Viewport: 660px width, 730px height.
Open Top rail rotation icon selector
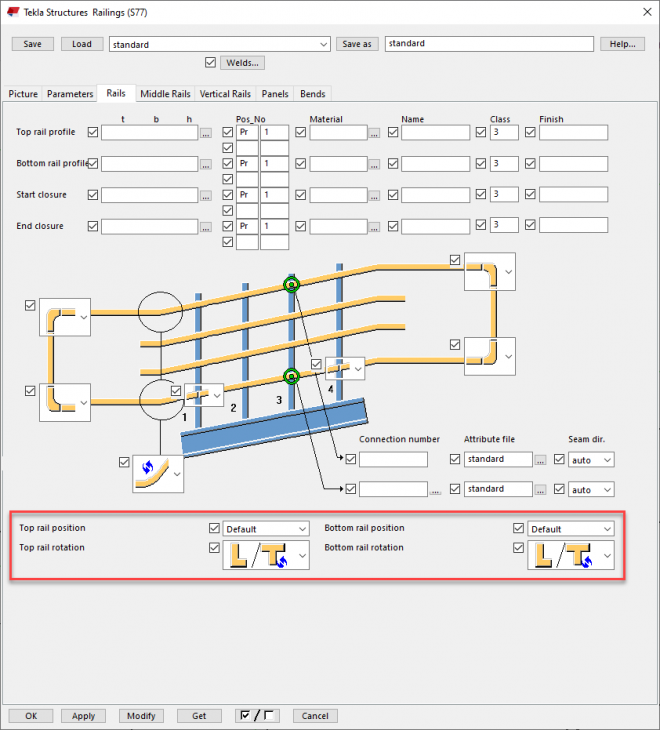tap(266, 555)
